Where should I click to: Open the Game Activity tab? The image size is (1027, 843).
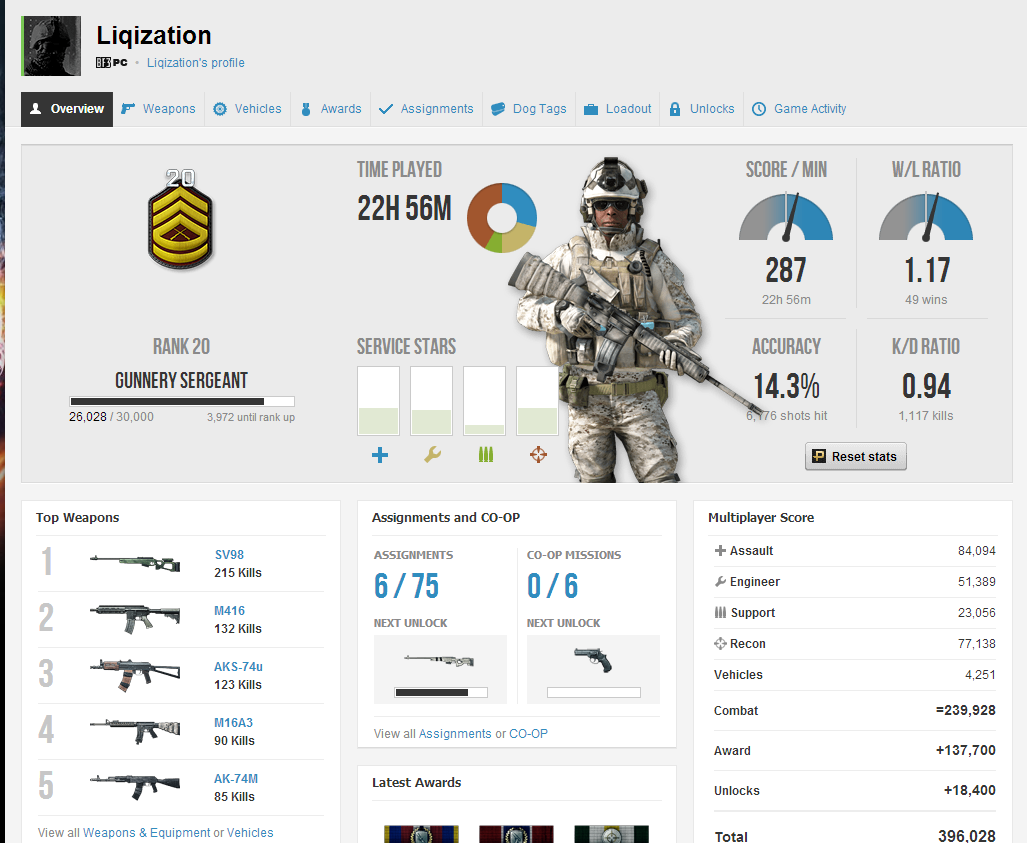[799, 109]
